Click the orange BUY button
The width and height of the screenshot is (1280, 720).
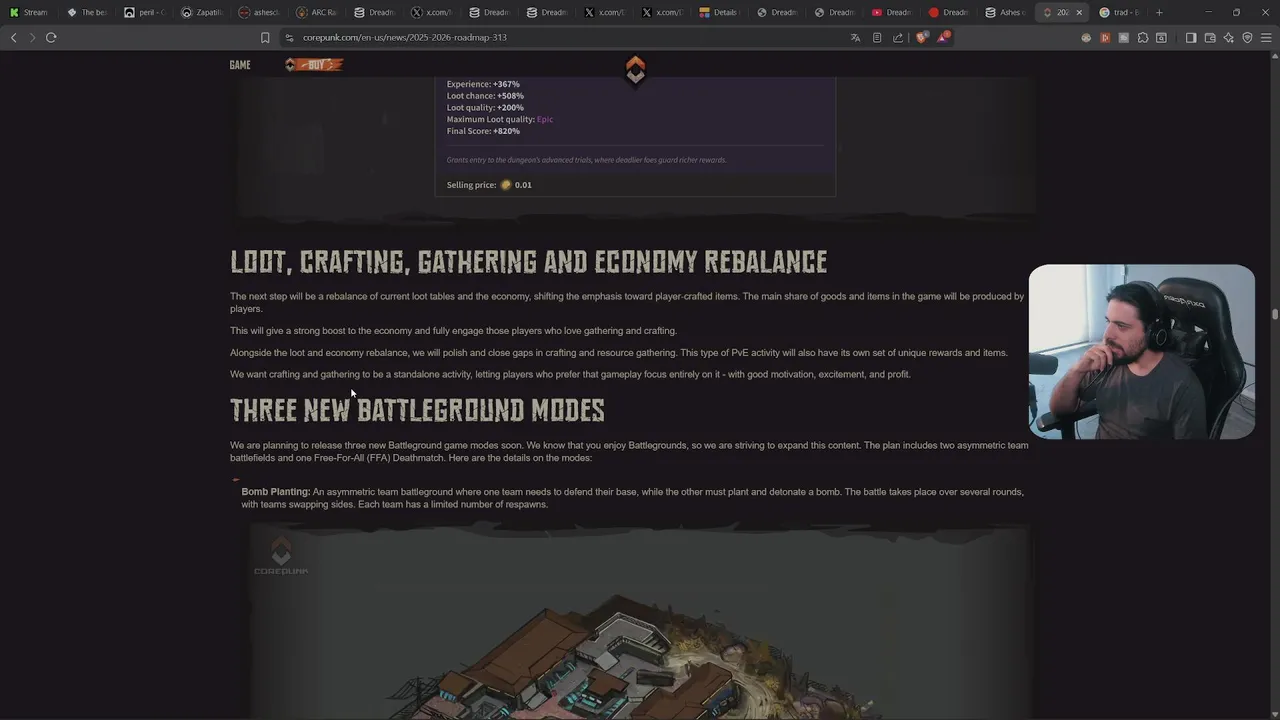pos(314,65)
